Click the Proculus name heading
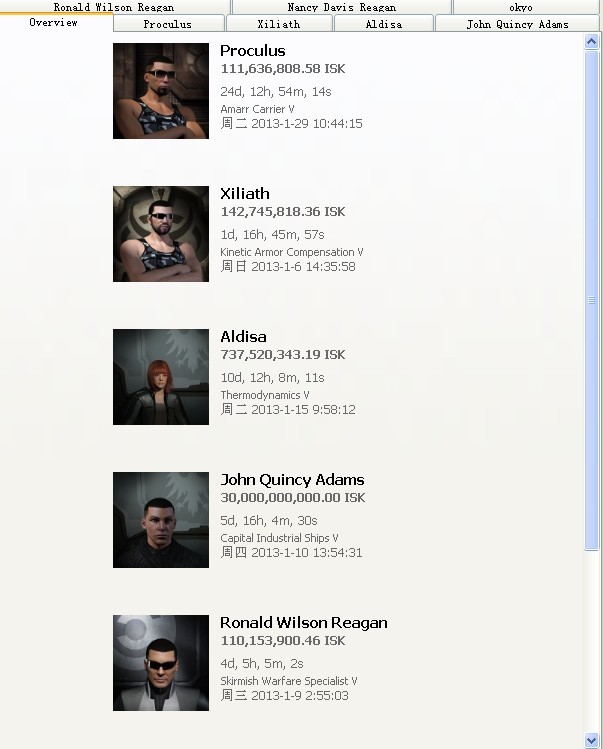The image size is (603, 749). point(253,51)
